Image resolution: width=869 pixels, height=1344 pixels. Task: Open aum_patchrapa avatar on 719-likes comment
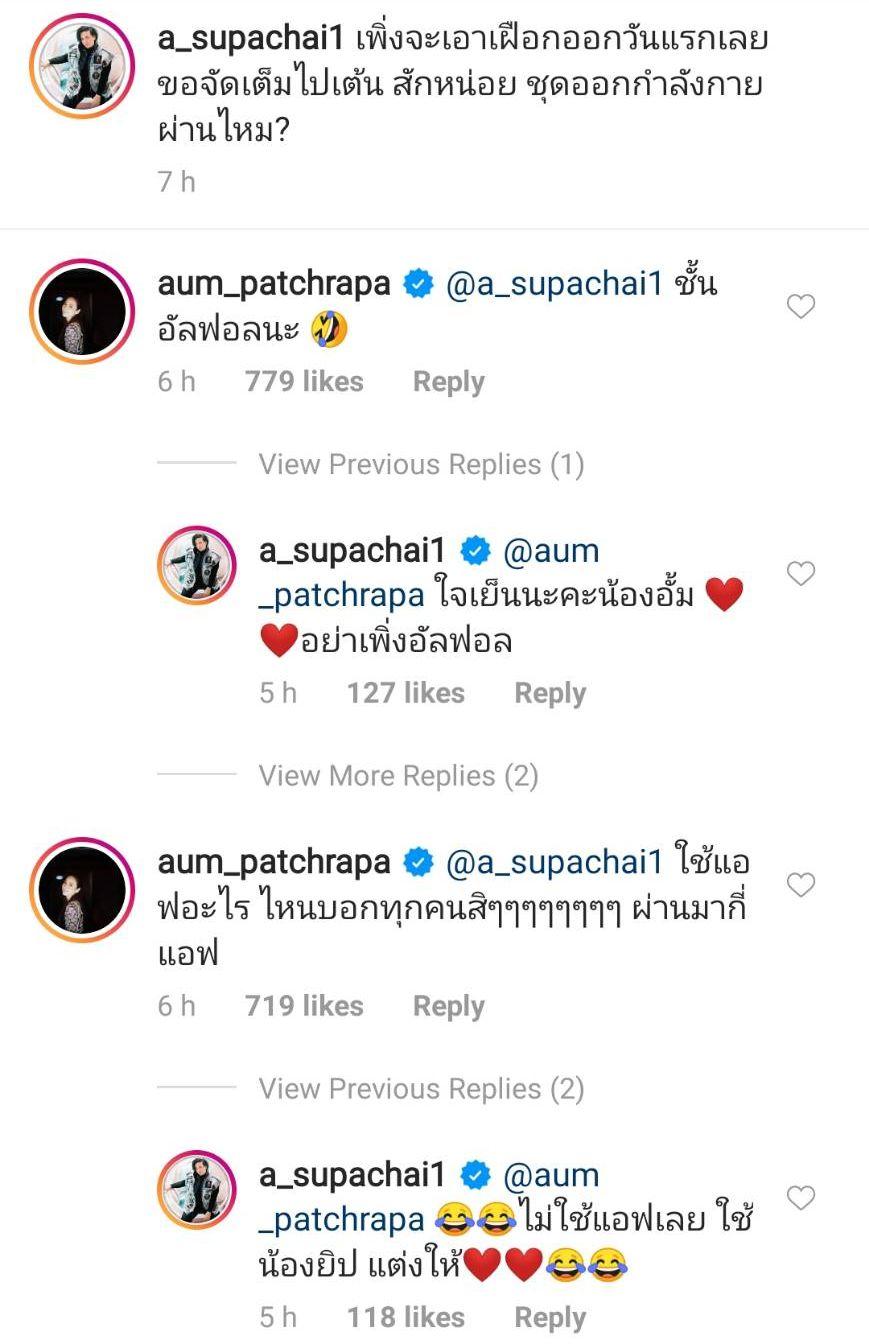pos(82,888)
